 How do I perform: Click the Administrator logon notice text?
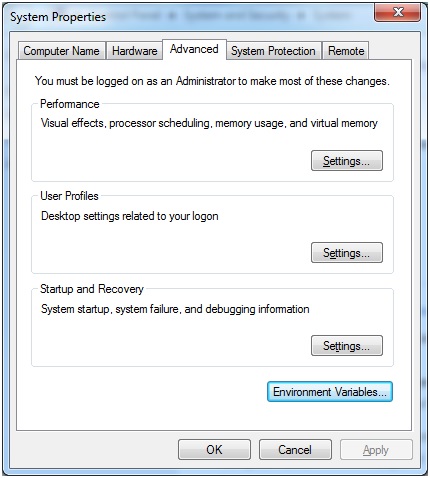[x=212, y=81]
